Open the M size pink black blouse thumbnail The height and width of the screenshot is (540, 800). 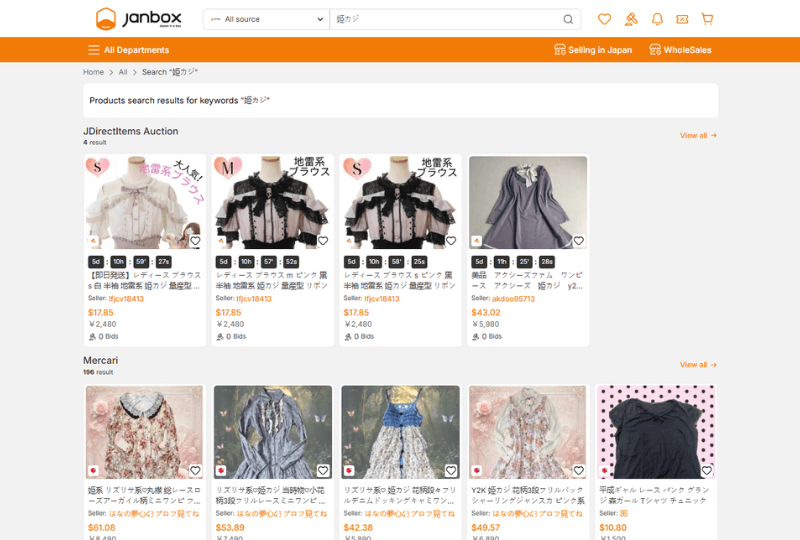[x=273, y=202]
